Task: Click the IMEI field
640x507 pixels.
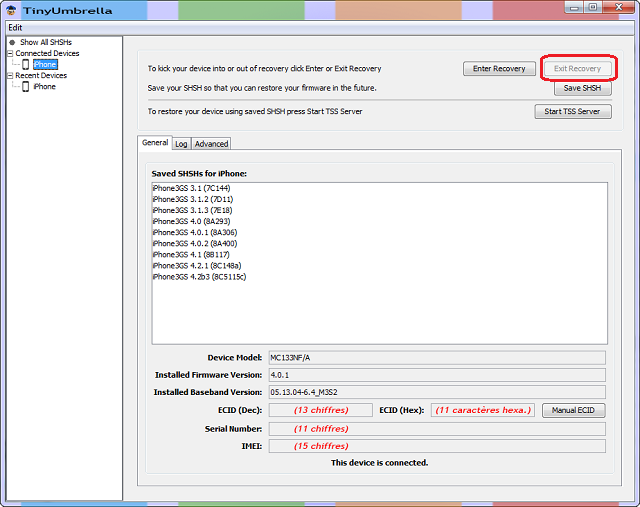Action: pos(437,446)
